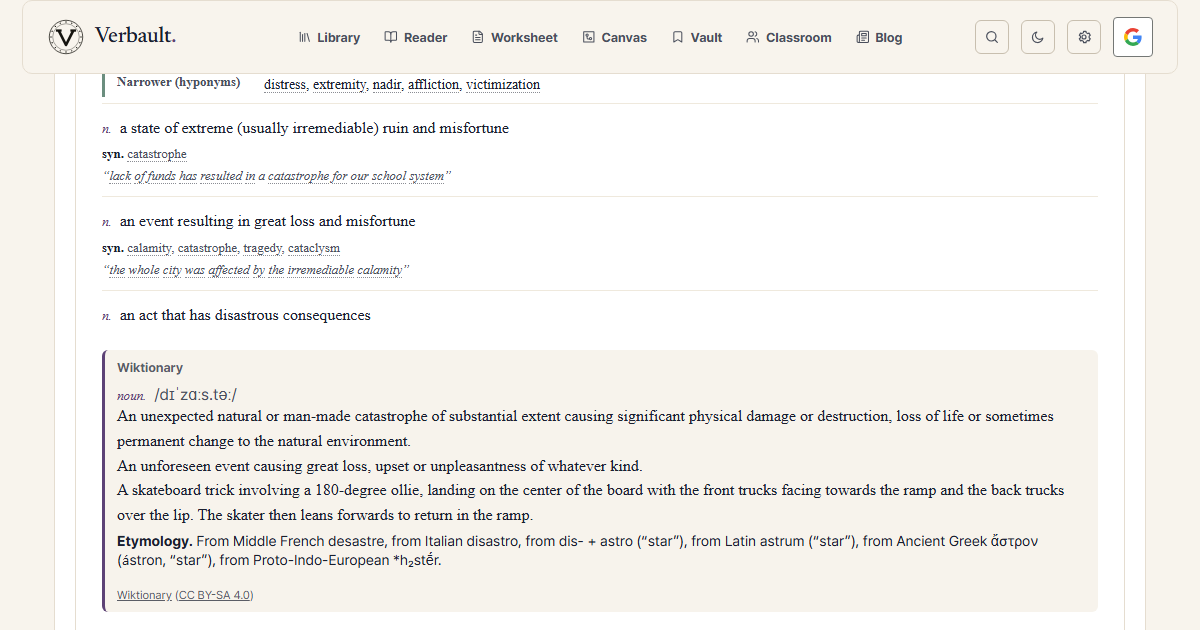
Task: Click 'Narrower (hyponyms)' label
Action: (178, 82)
